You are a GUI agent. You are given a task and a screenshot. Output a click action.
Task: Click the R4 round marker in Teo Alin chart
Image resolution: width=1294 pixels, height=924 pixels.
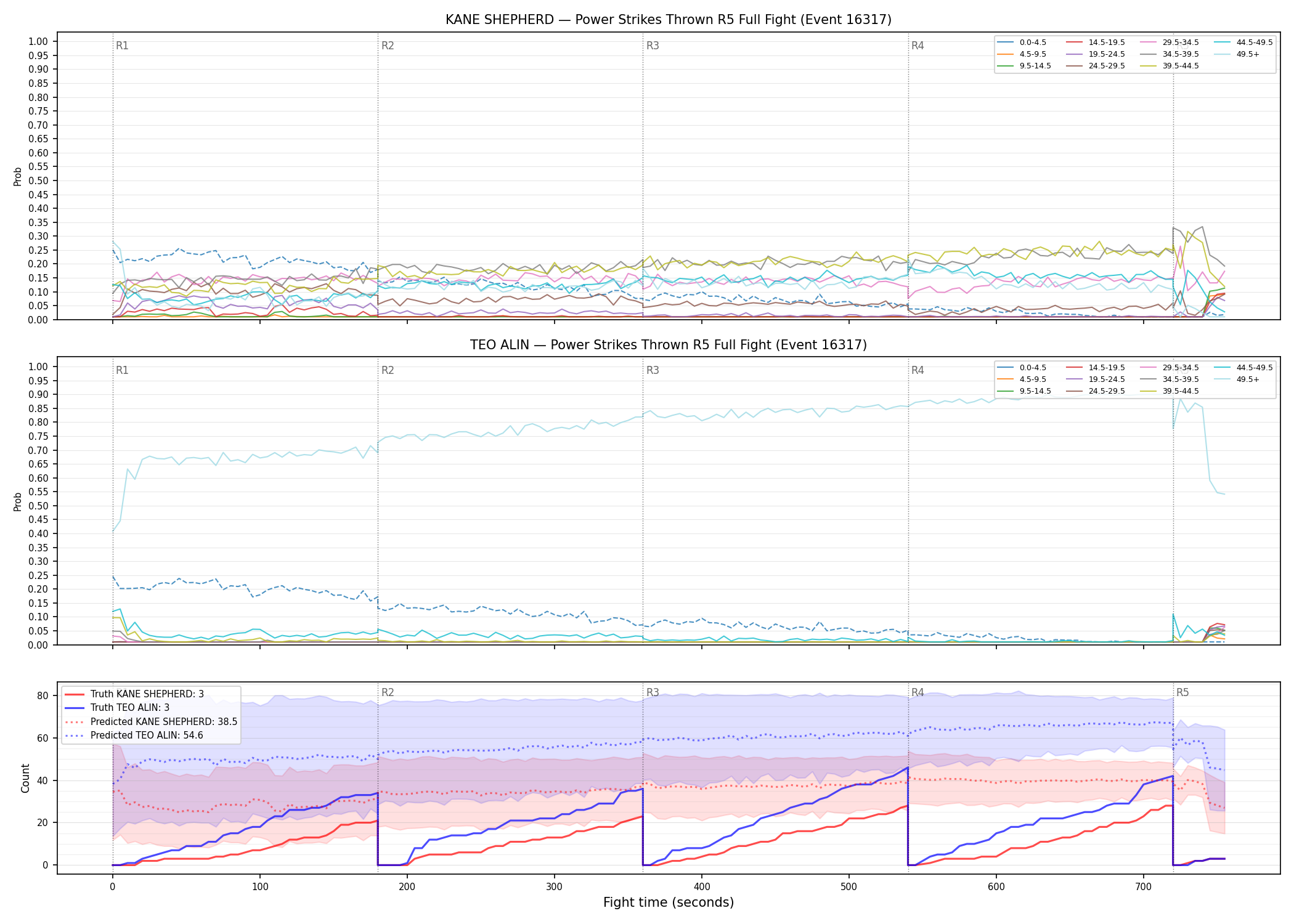pos(918,370)
